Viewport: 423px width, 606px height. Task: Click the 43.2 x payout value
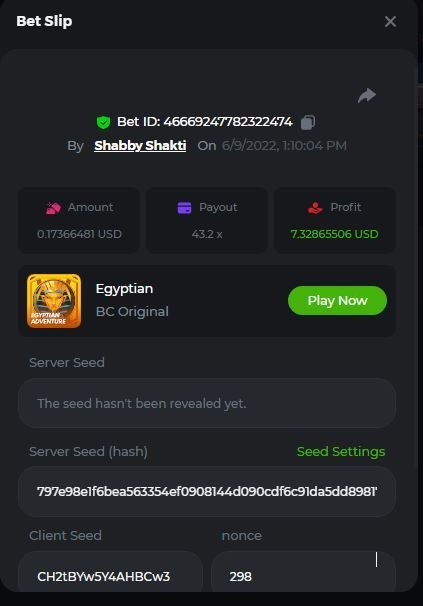[x=207, y=234]
